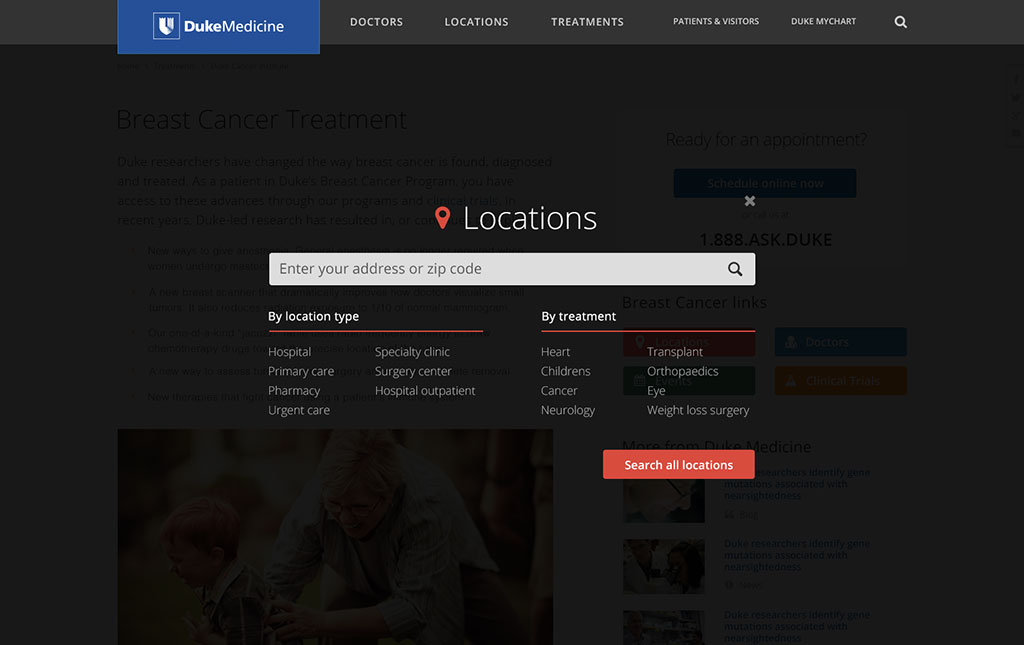
Task: Pick Specialty clinic location type
Action: 412,352
